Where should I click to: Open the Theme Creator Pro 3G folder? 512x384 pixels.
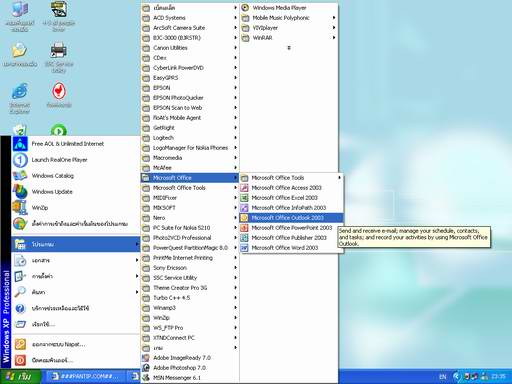pos(189,288)
